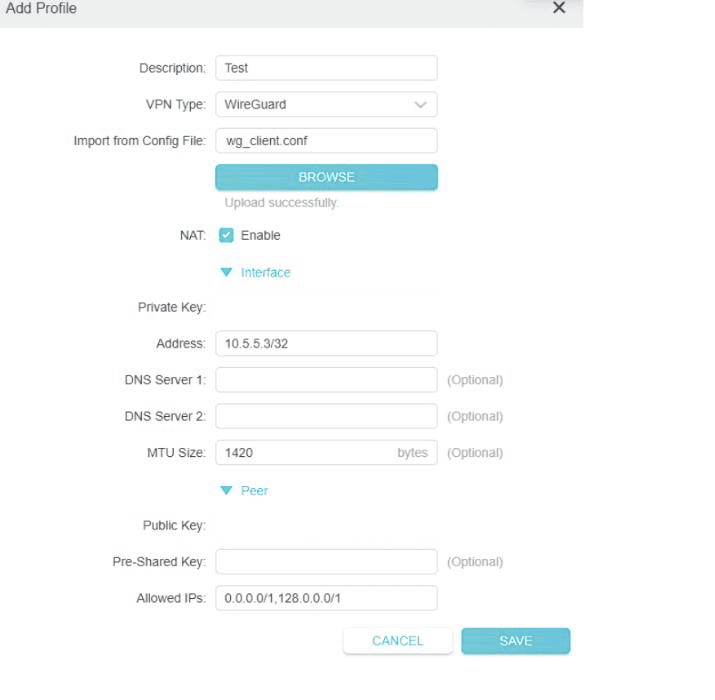Click the Peer section label
The width and height of the screenshot is (715, 700).
(x=254, y=491)
